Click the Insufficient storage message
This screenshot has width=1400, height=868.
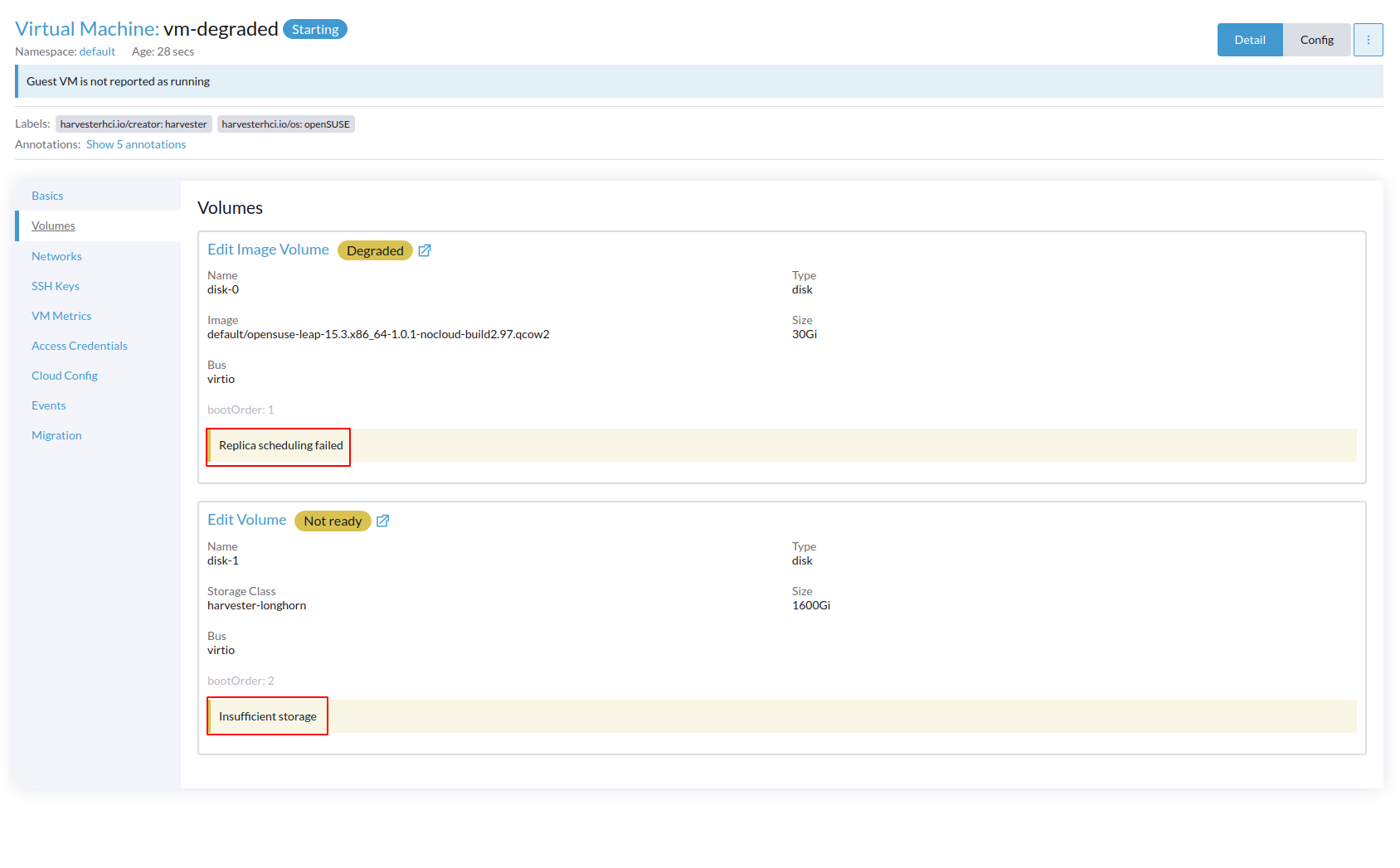tap(268, 716)
